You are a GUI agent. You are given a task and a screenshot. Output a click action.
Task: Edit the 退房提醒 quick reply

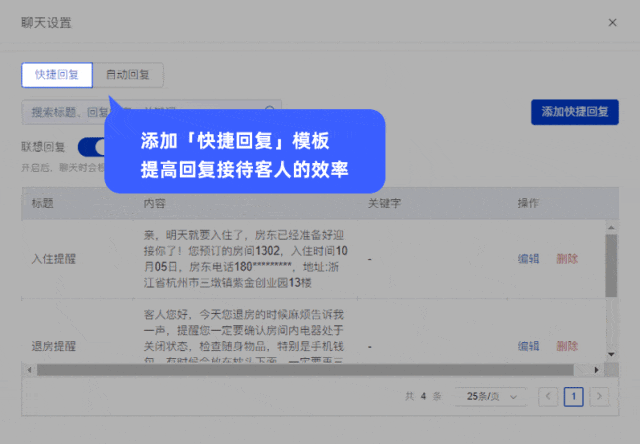528,346
